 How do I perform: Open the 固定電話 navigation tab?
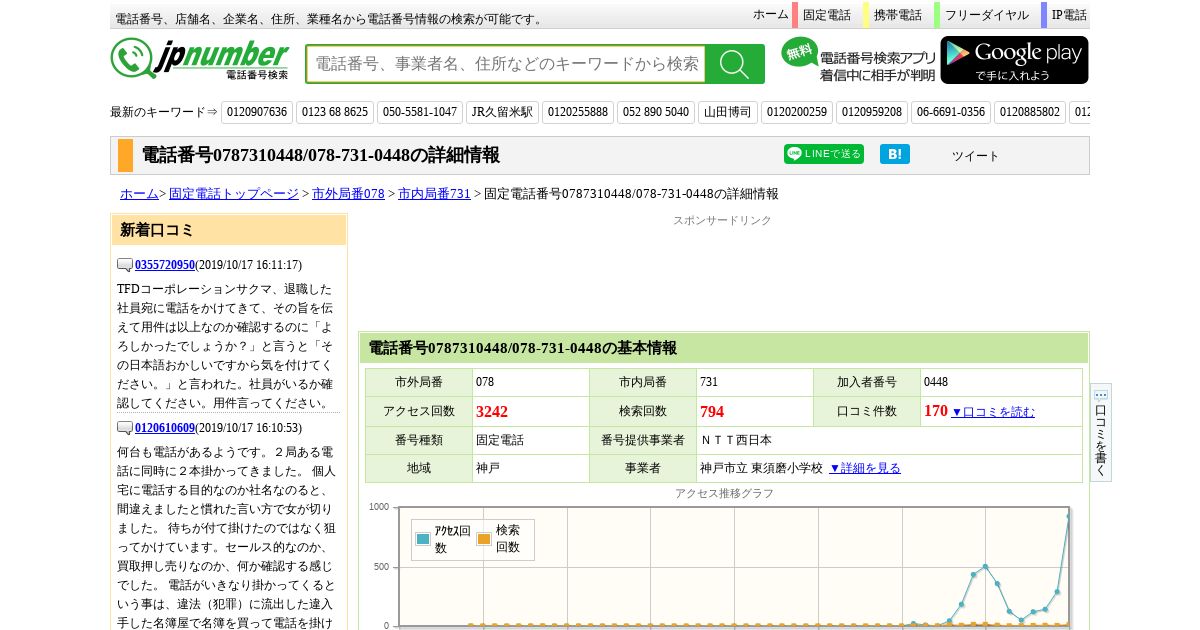826,15
